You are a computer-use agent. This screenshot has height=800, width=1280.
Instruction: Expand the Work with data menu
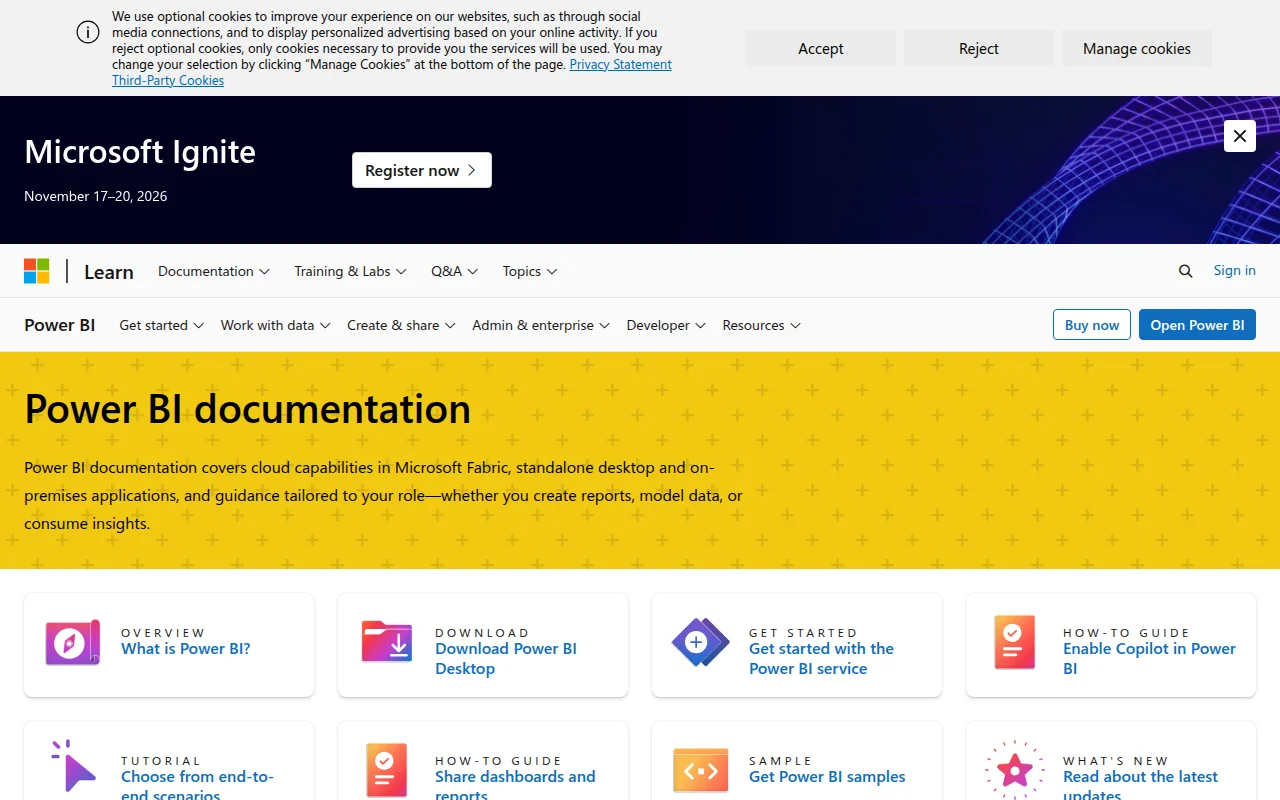[x=276, y=325]
